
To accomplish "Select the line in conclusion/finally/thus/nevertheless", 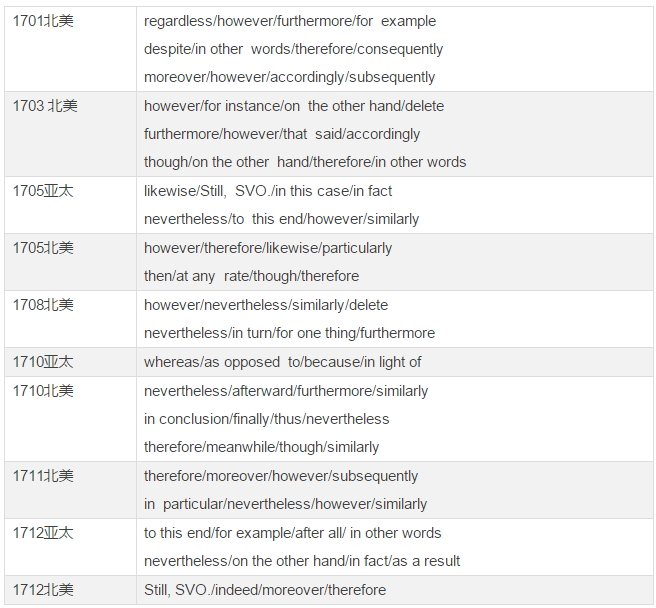I will click(266, 419).
